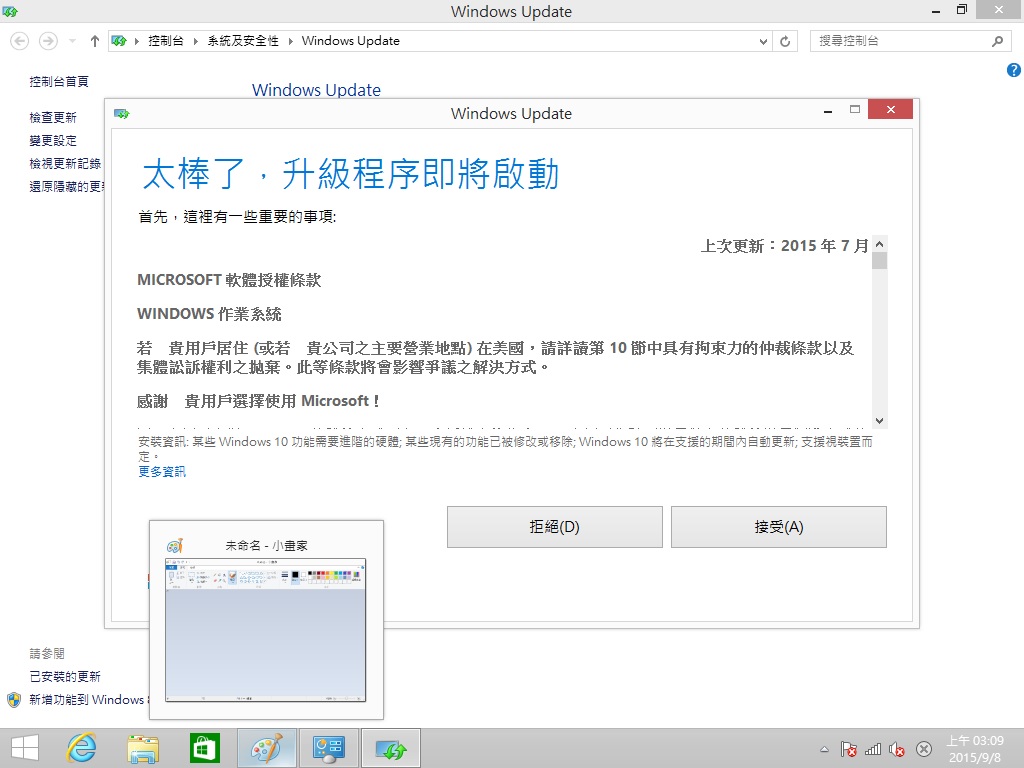Open 還原隱藏的更新 in the sidebar

[67, 186]
